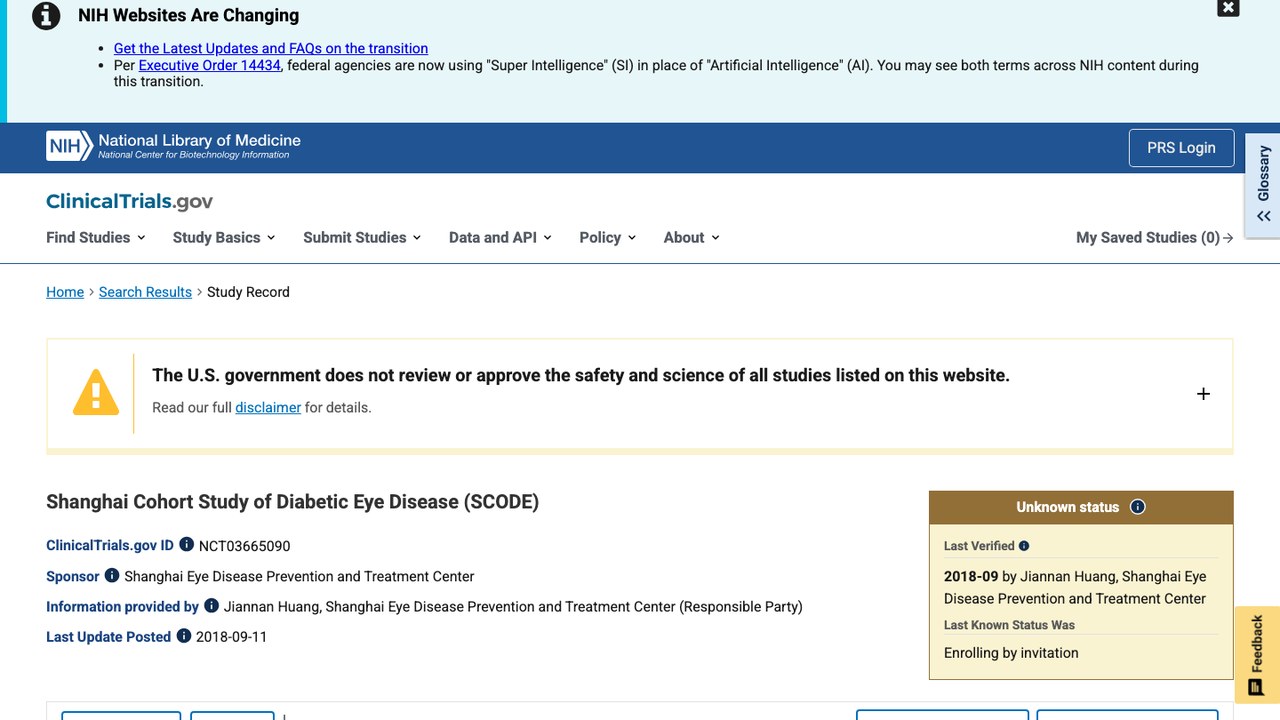The height and width of the screenshot is (720, 1280).
Task: Click the Last Update Posted date 2018-09-11
Action: [x=232, y=637]
